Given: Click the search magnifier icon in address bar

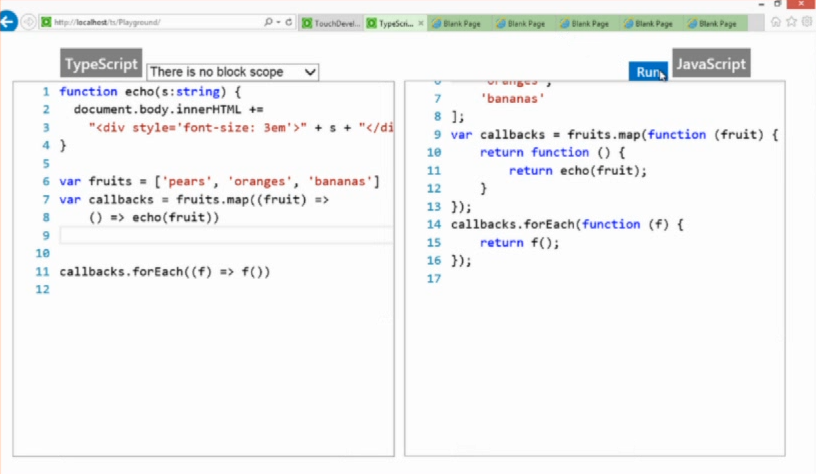Looking at the screenshot, I should click(x=268, y=22).
